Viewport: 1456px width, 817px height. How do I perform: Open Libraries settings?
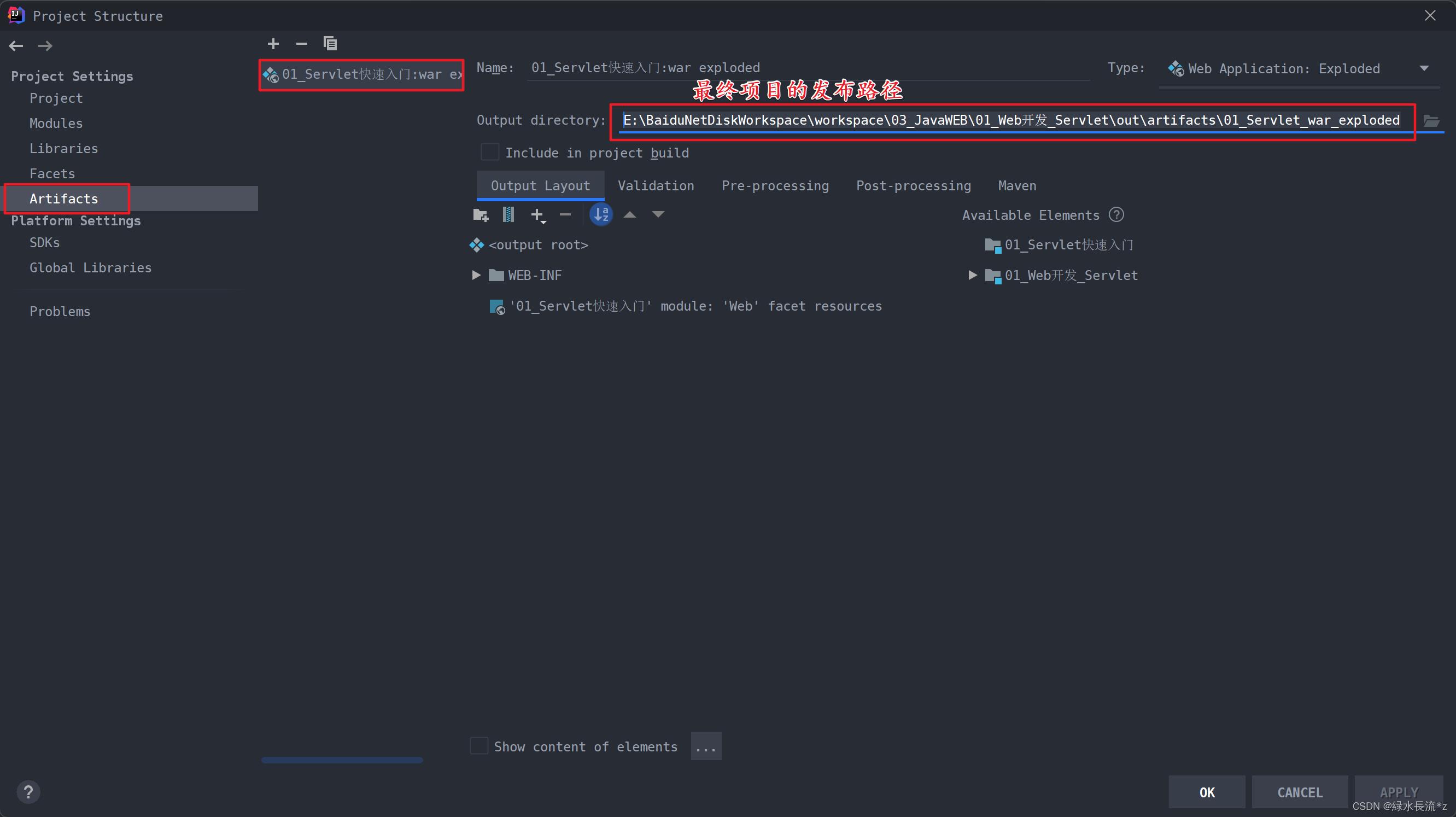click(x=64, y=149)
